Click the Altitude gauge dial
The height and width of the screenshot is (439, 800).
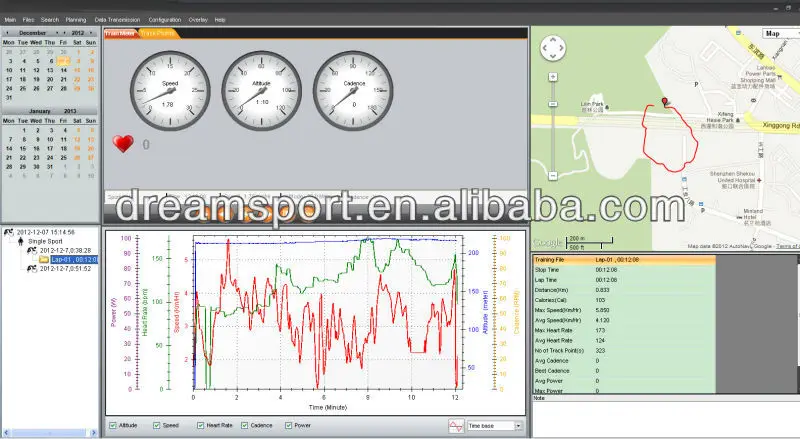point(261,91)
